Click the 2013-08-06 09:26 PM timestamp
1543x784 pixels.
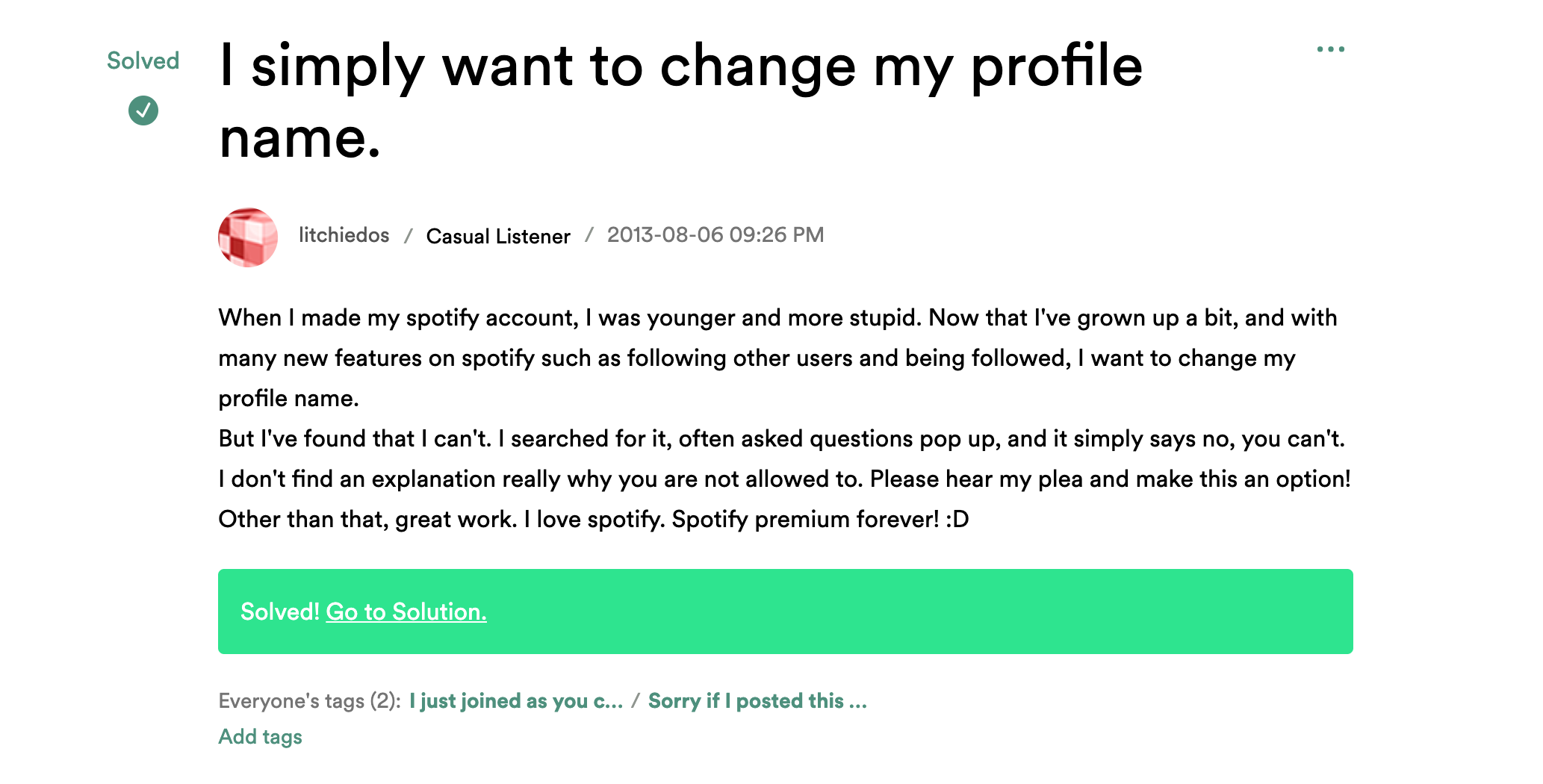715,235
